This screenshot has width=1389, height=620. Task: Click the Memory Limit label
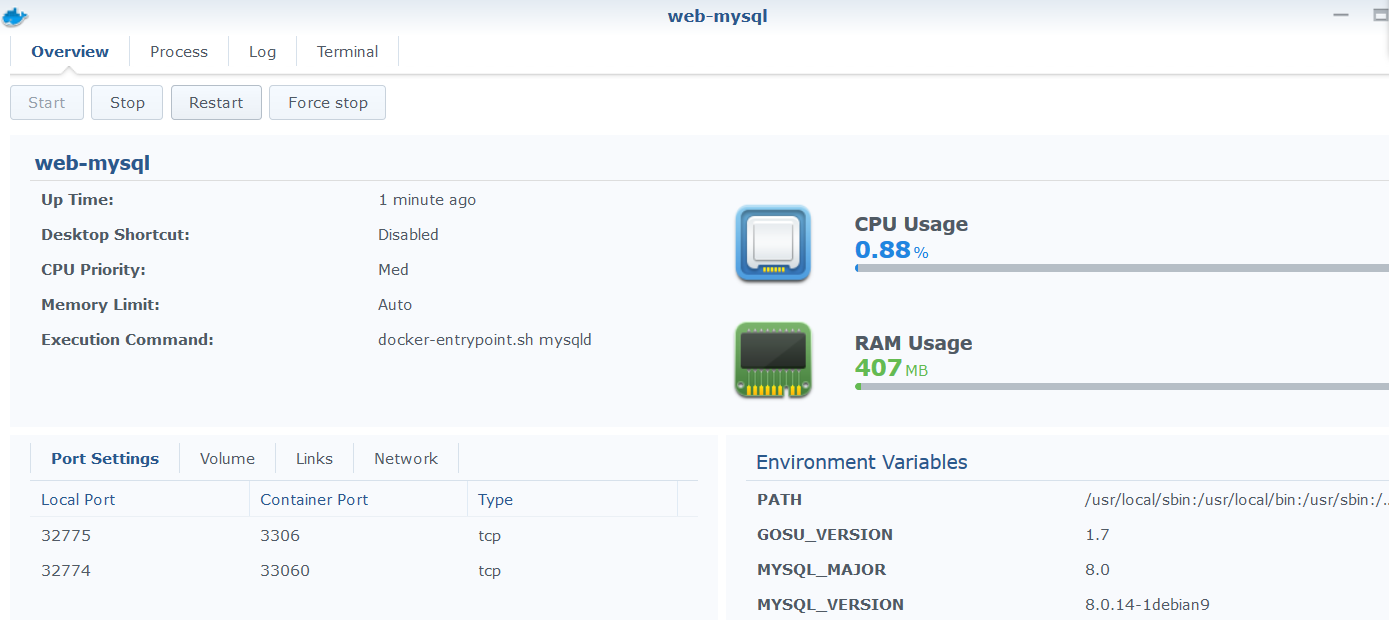100,305
